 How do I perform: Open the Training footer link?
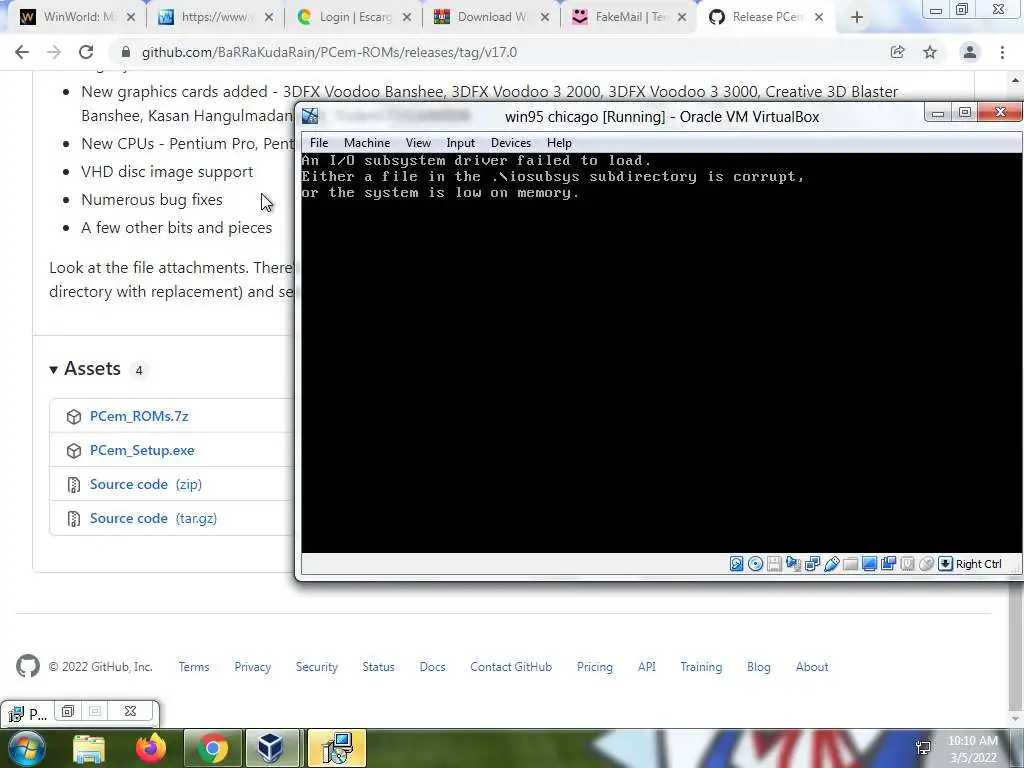pos(701,667)
